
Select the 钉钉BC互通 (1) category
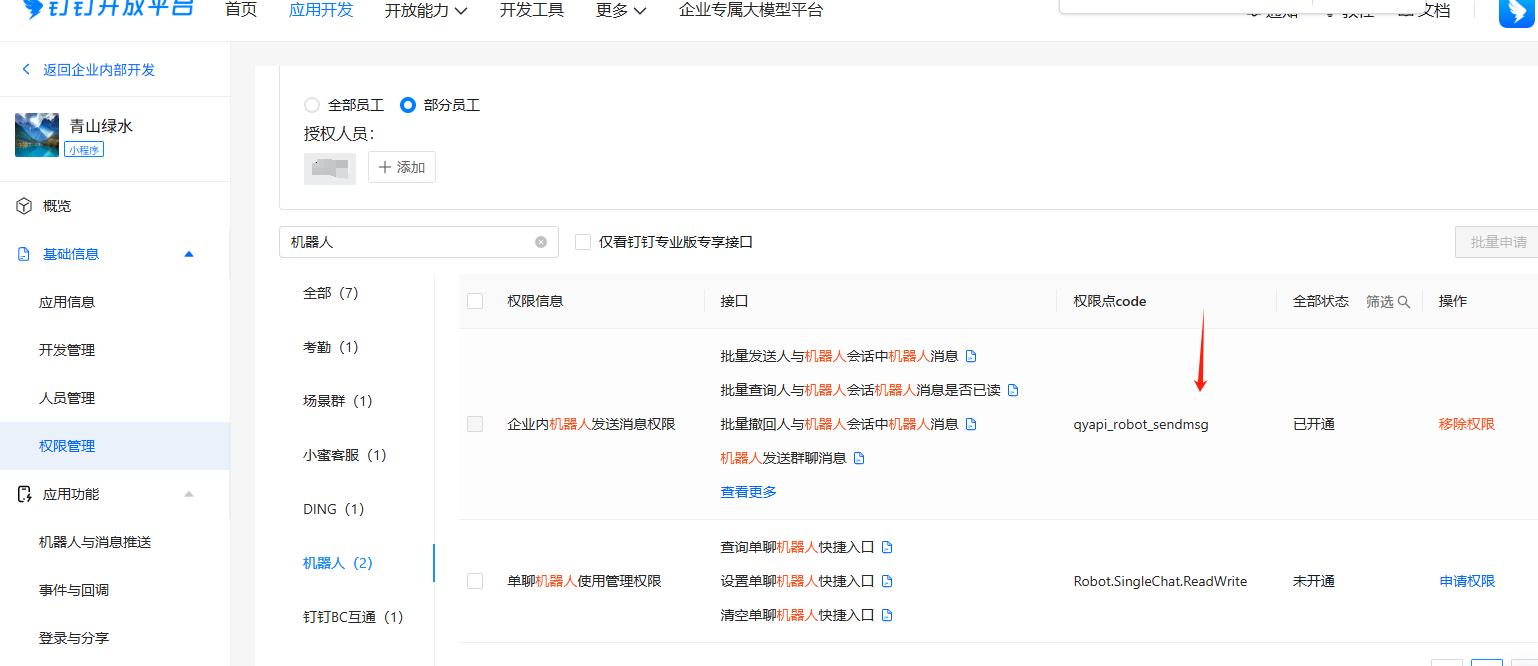point(353,617)
